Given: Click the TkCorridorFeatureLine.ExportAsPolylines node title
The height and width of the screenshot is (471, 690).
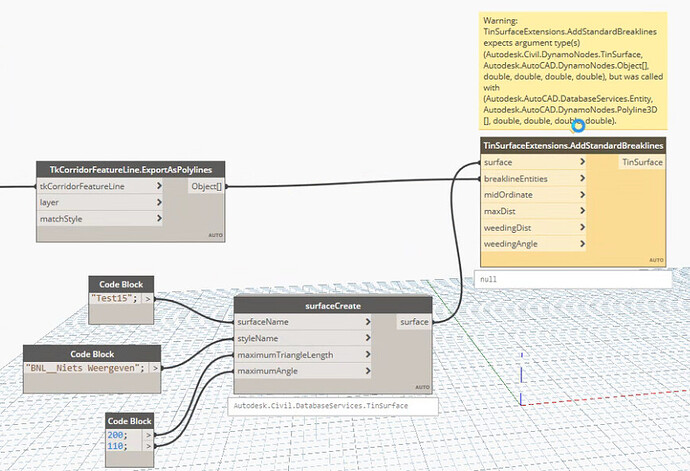Looking at the screenshot, I should pos(131,169).
